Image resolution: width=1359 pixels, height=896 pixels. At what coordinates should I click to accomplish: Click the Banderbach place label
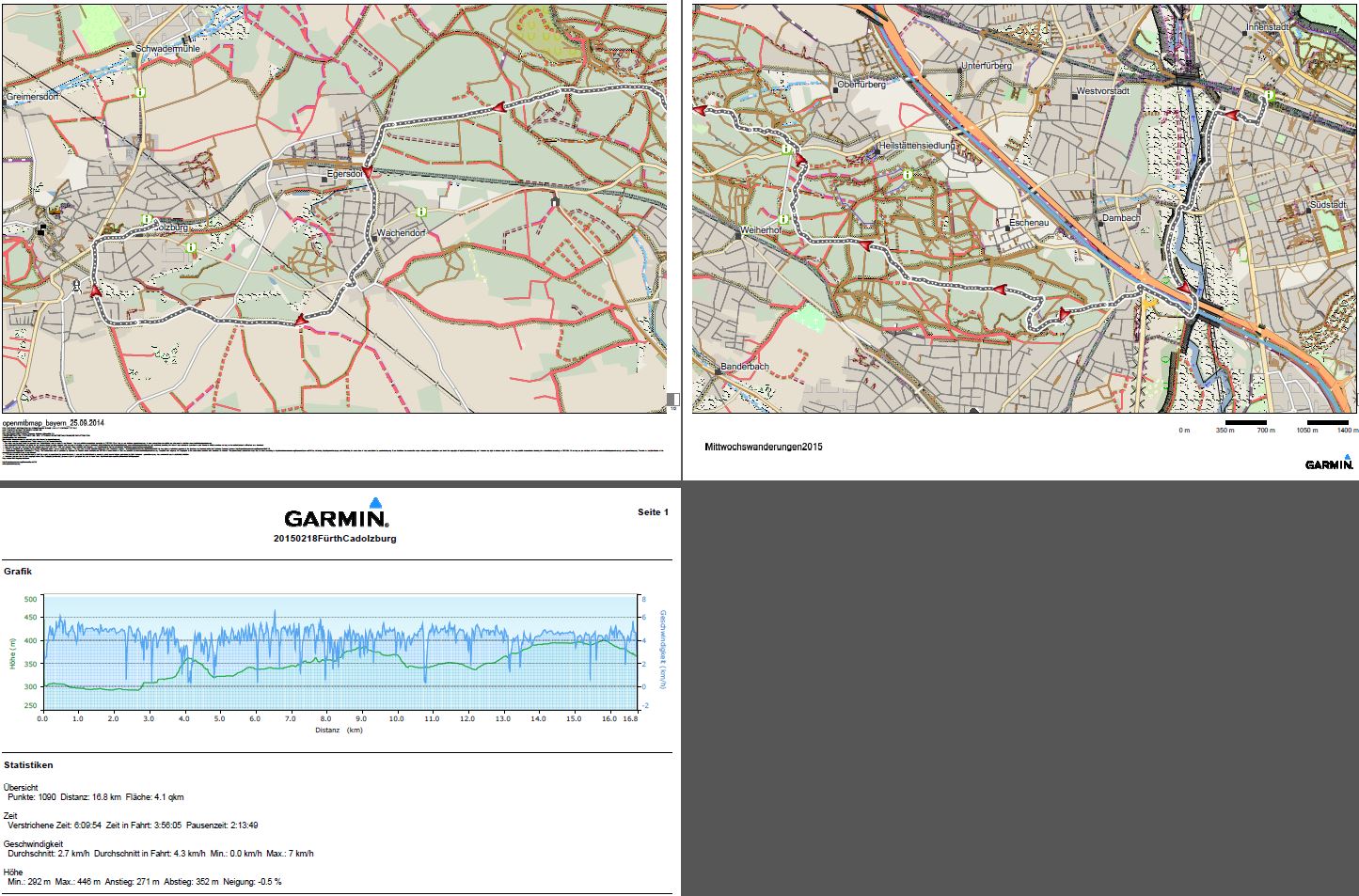tap(745, 367)
